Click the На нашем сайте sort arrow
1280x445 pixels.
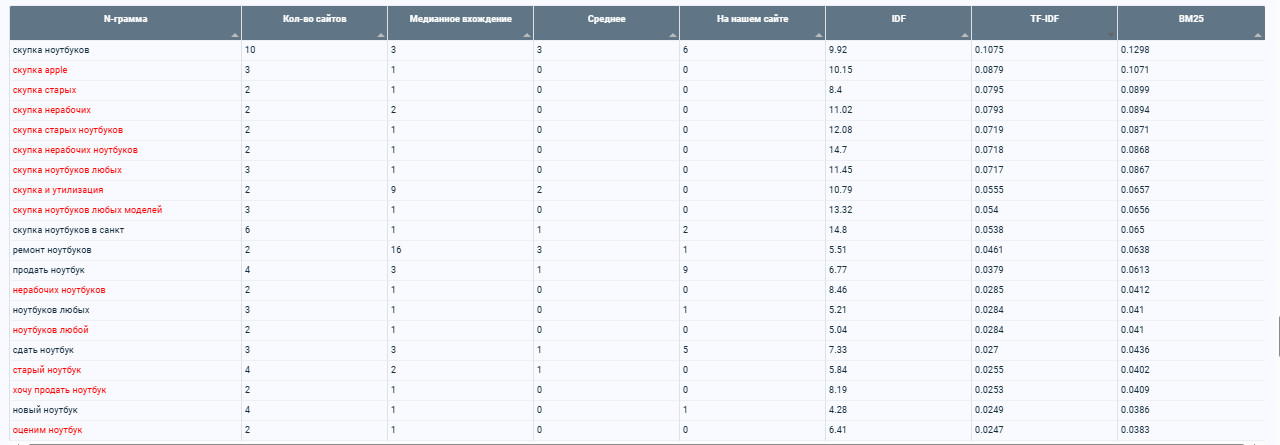tap(818, 34)
